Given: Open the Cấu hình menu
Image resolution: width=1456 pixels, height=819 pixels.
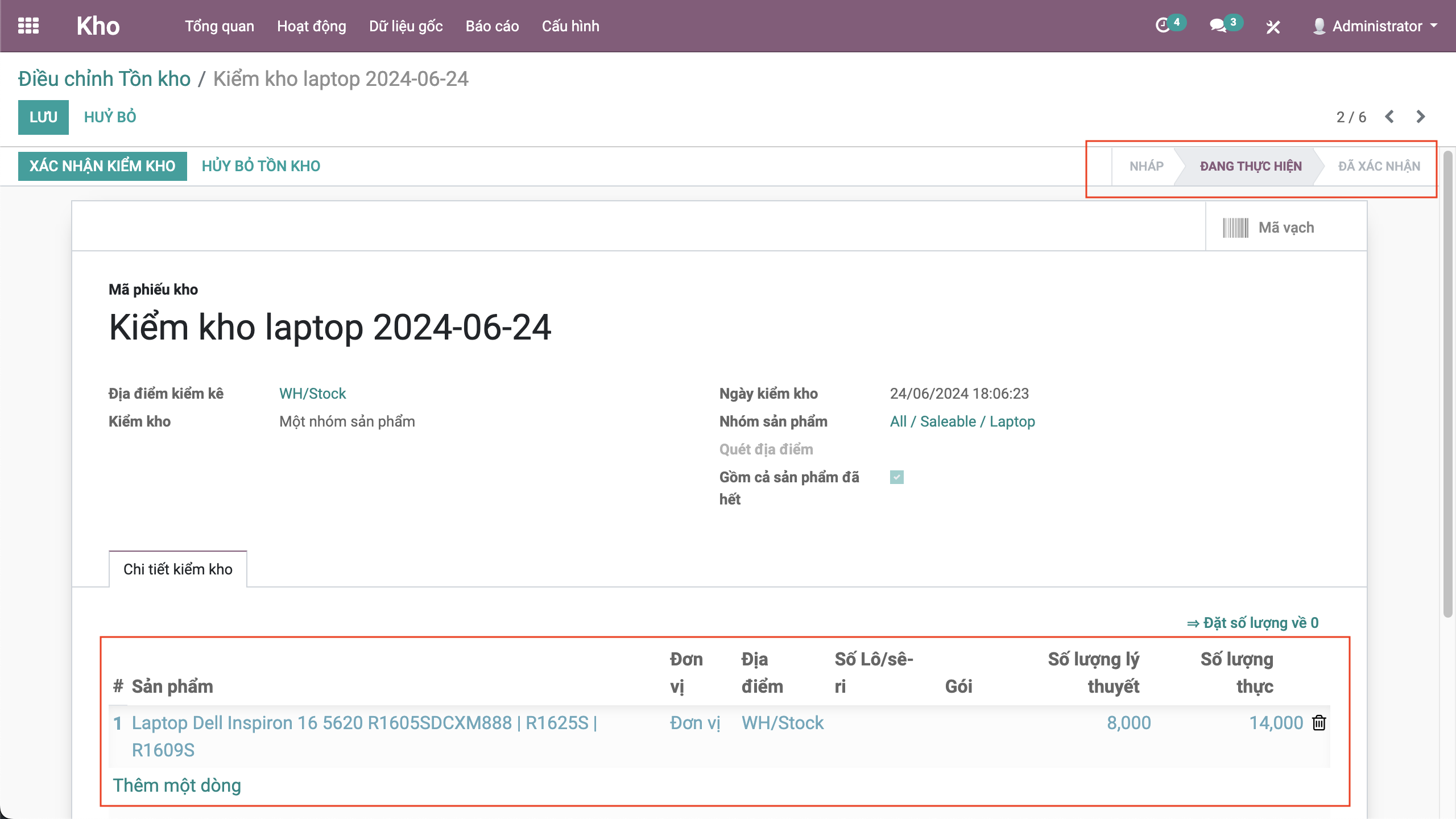Looking at the screenshot, I should (570, 26).
